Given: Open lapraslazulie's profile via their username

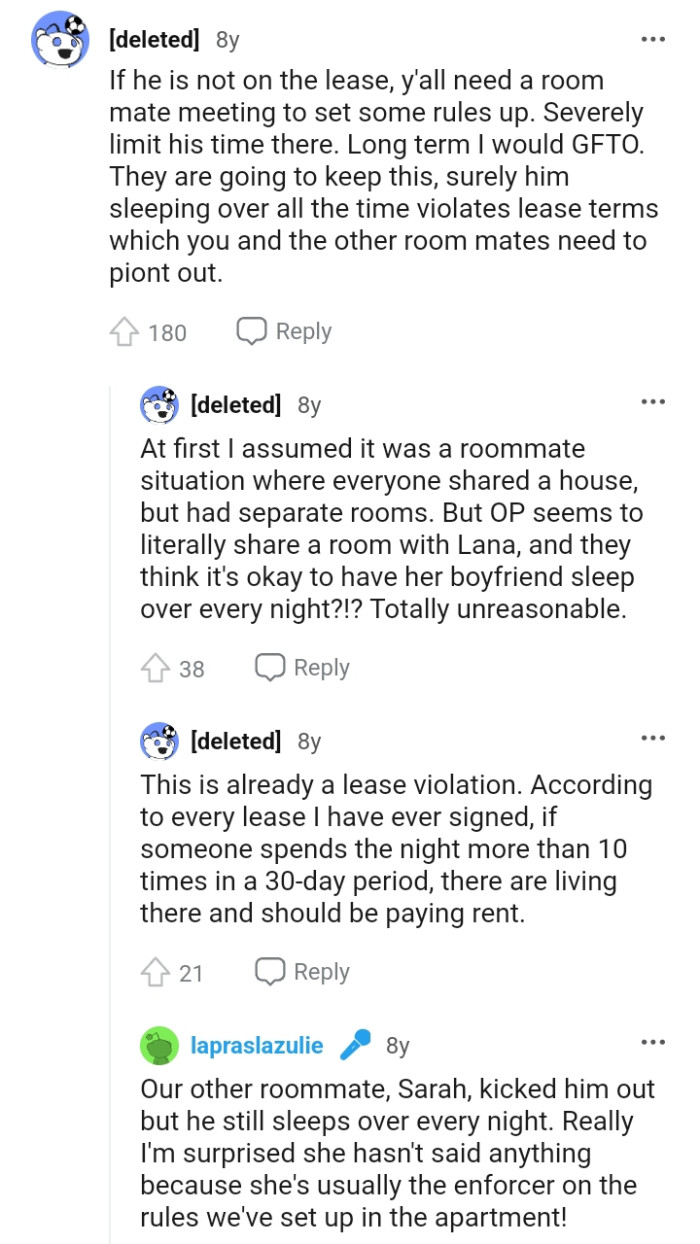Looking at the screenshot, I should [256, 1044].
